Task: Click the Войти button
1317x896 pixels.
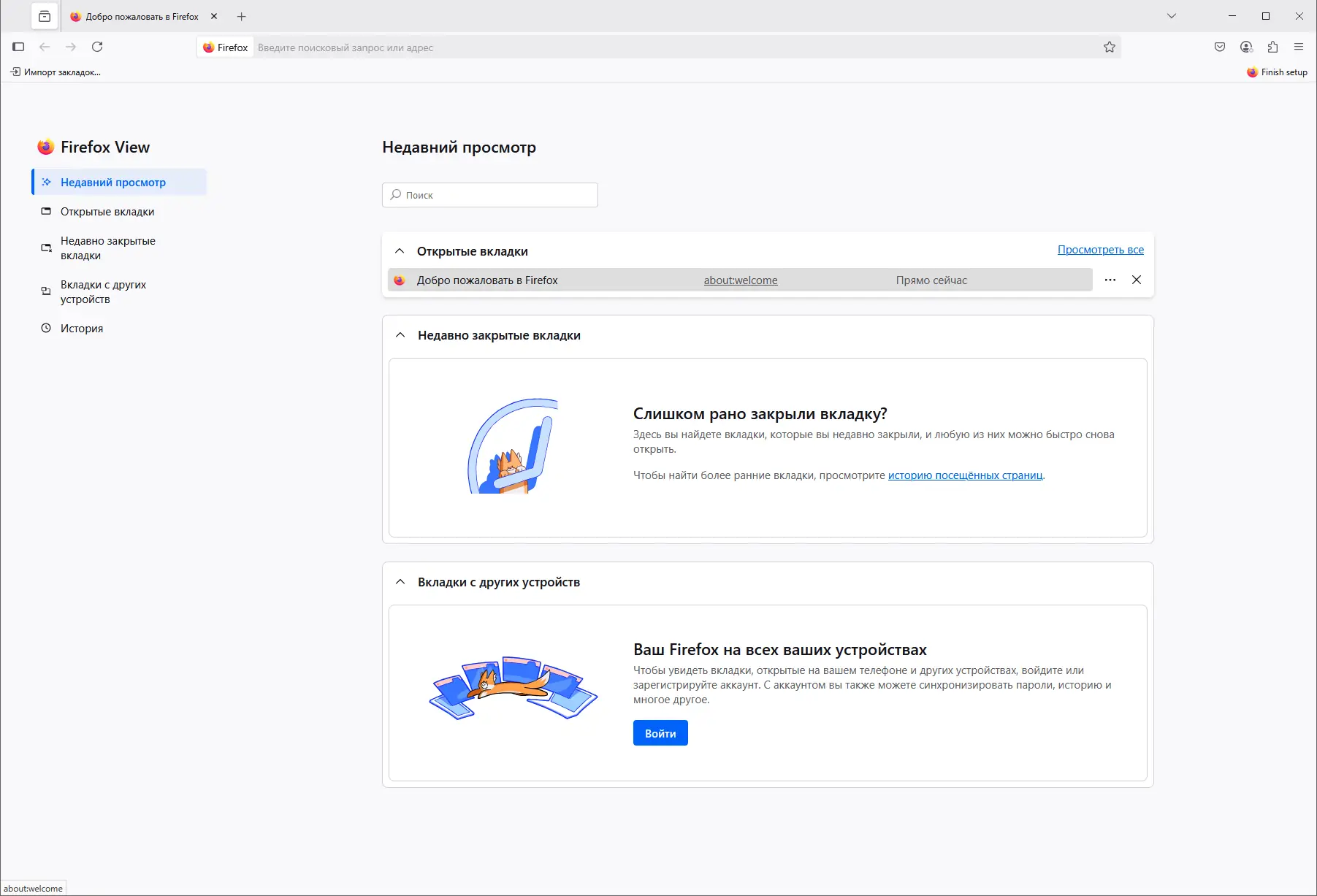Action: pos(660,732)
